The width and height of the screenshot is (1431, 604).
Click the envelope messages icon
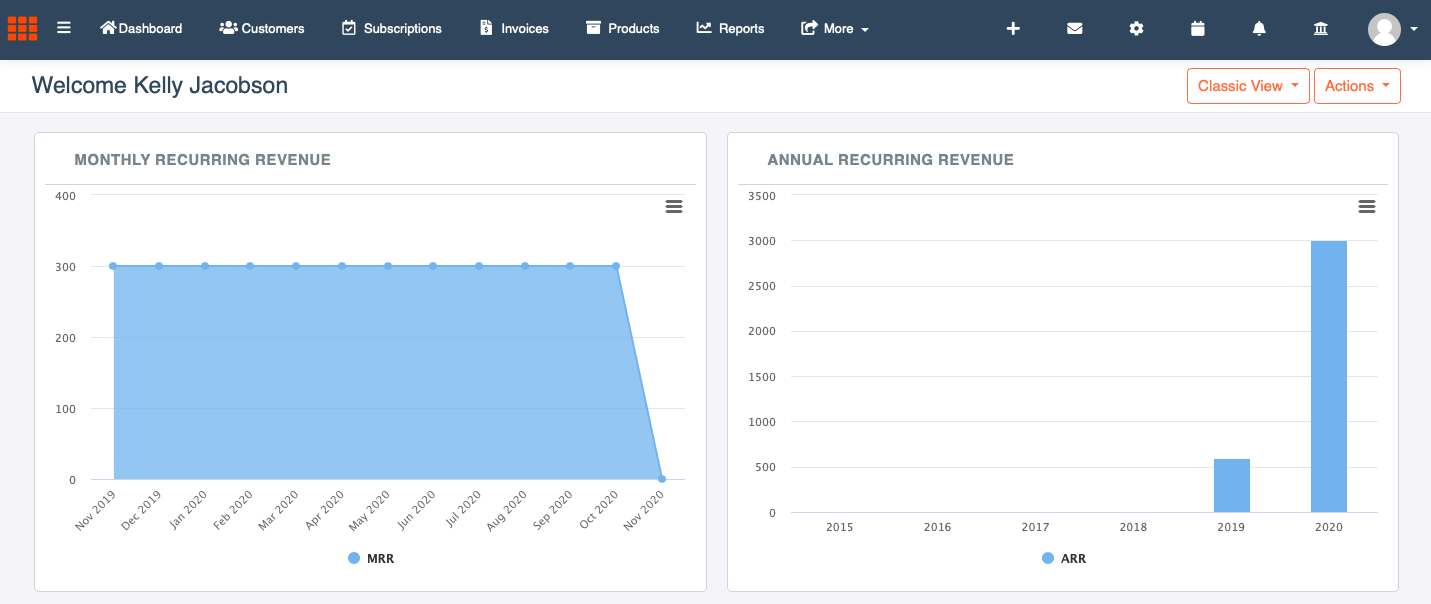click(x=1075, y=28)
